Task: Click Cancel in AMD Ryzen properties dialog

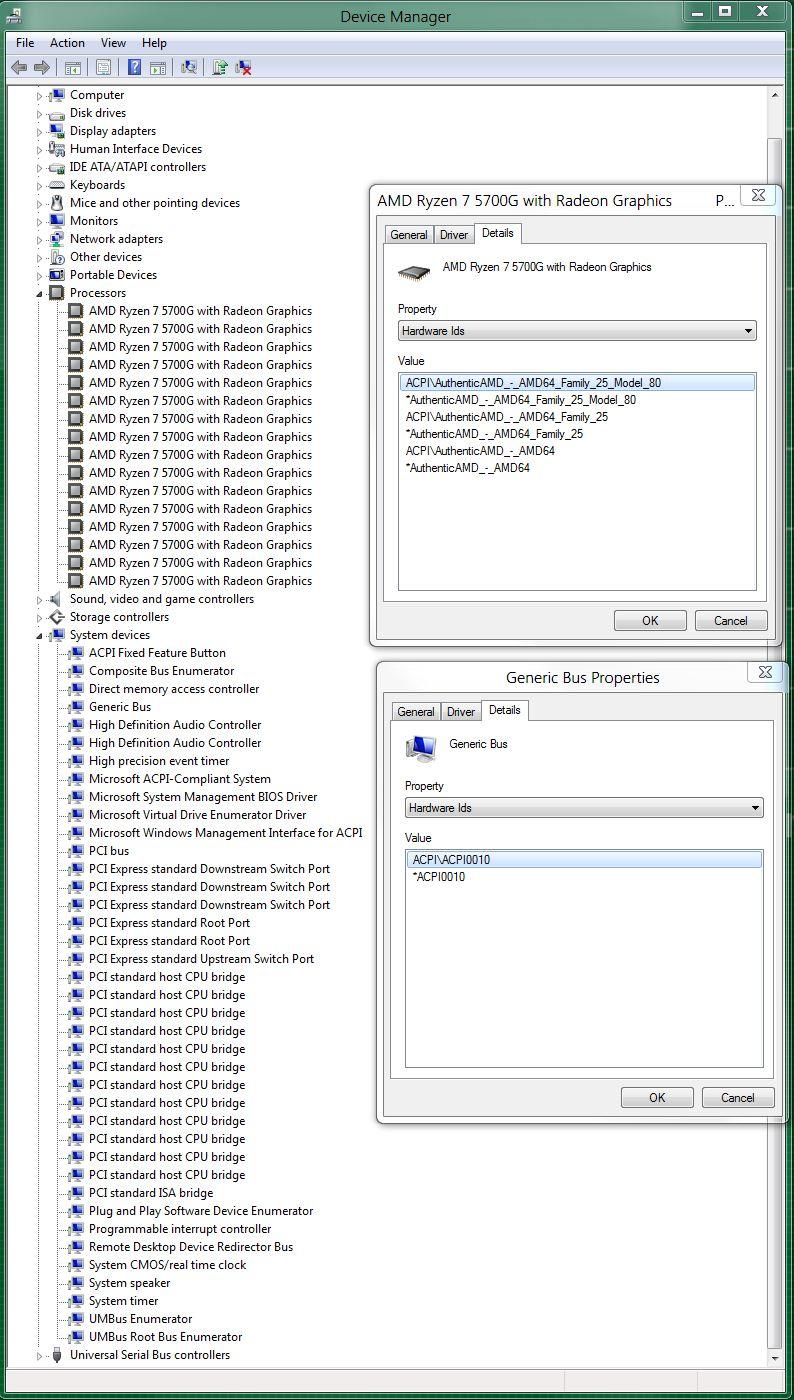Action: point(731,620)
